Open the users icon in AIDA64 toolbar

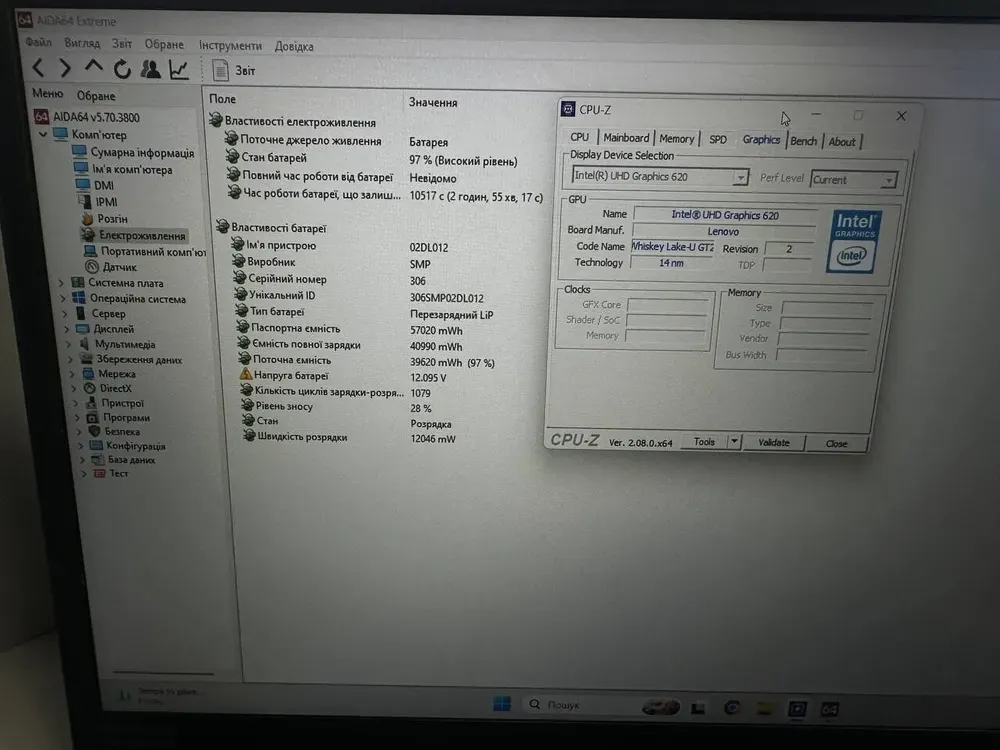[151, 69]
